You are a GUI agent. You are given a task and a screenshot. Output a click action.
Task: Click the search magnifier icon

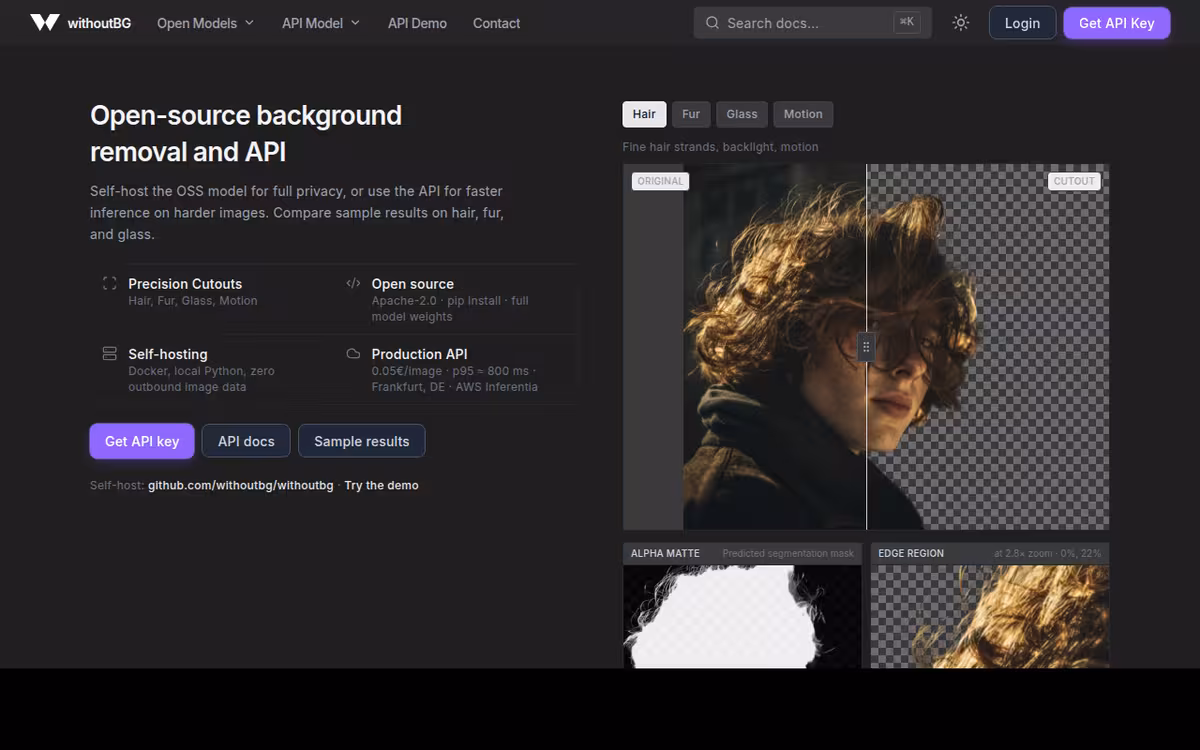tap(712, 22)
